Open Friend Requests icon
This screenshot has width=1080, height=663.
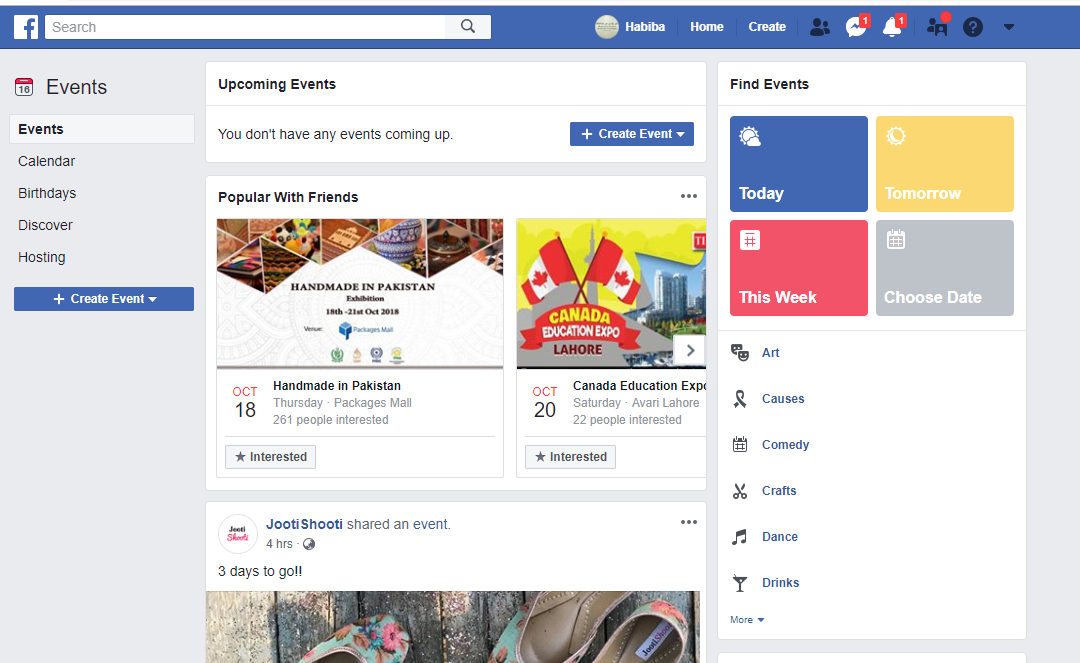(820, 28)
